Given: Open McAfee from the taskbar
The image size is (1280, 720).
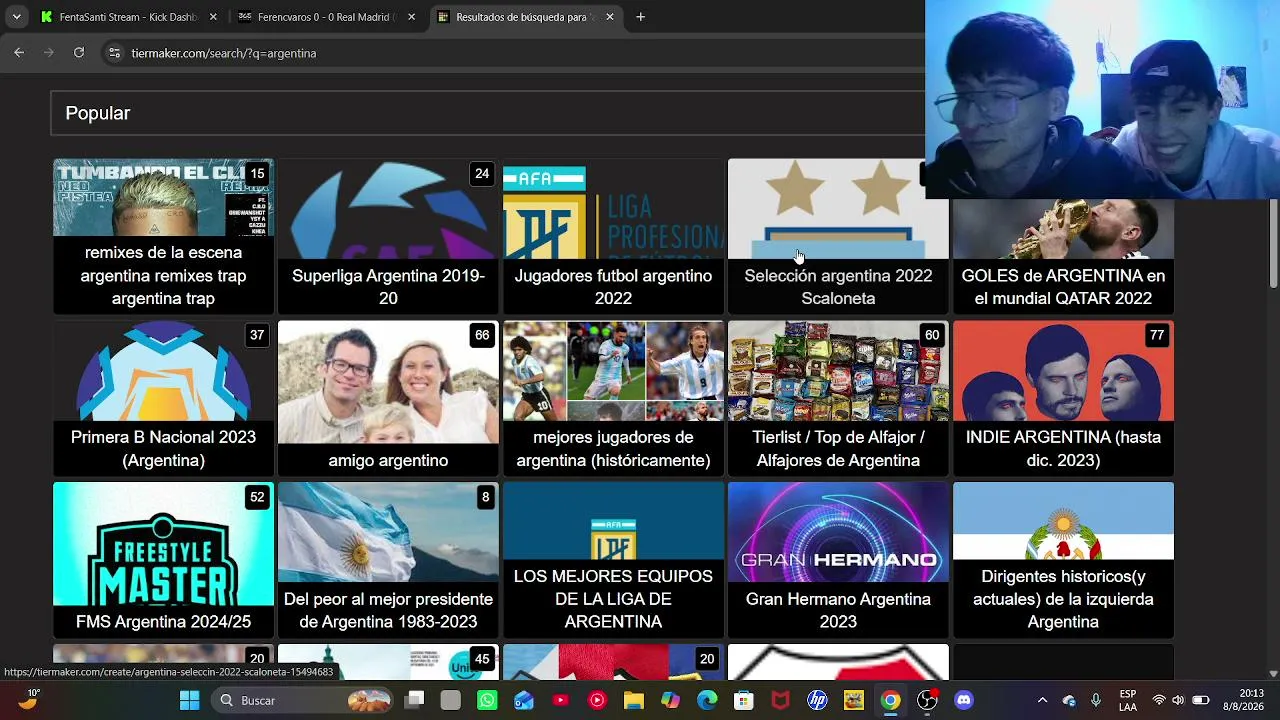Looking at the screenshot, I should point(780,700).
